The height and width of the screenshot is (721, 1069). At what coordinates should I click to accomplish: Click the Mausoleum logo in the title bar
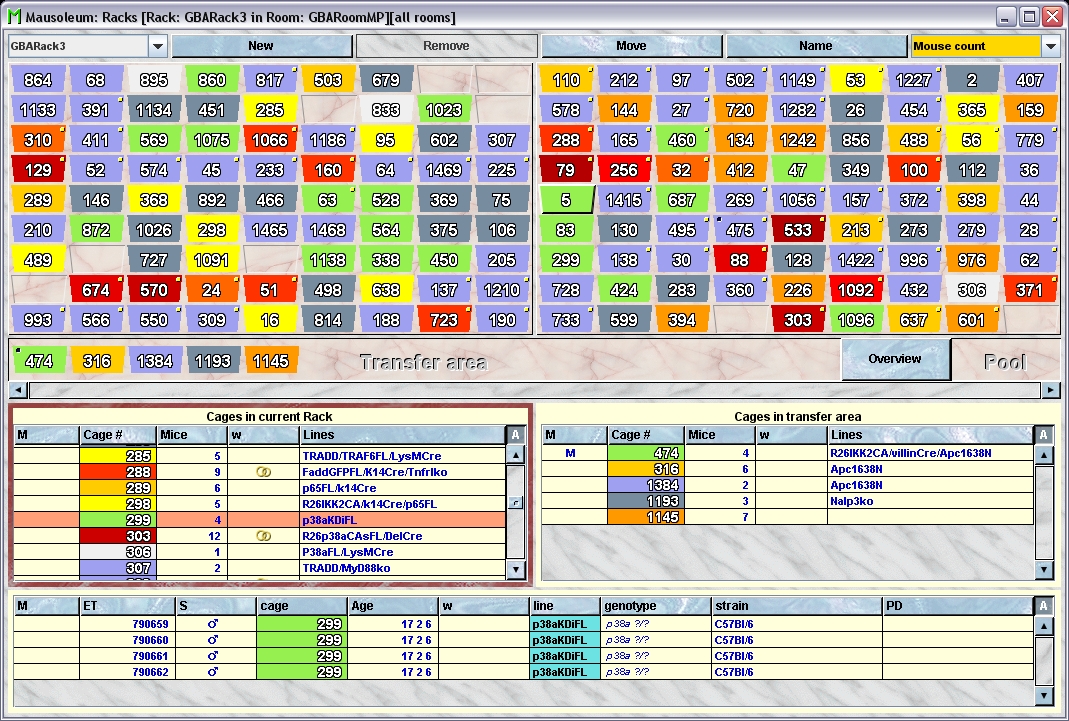point(14,16)
